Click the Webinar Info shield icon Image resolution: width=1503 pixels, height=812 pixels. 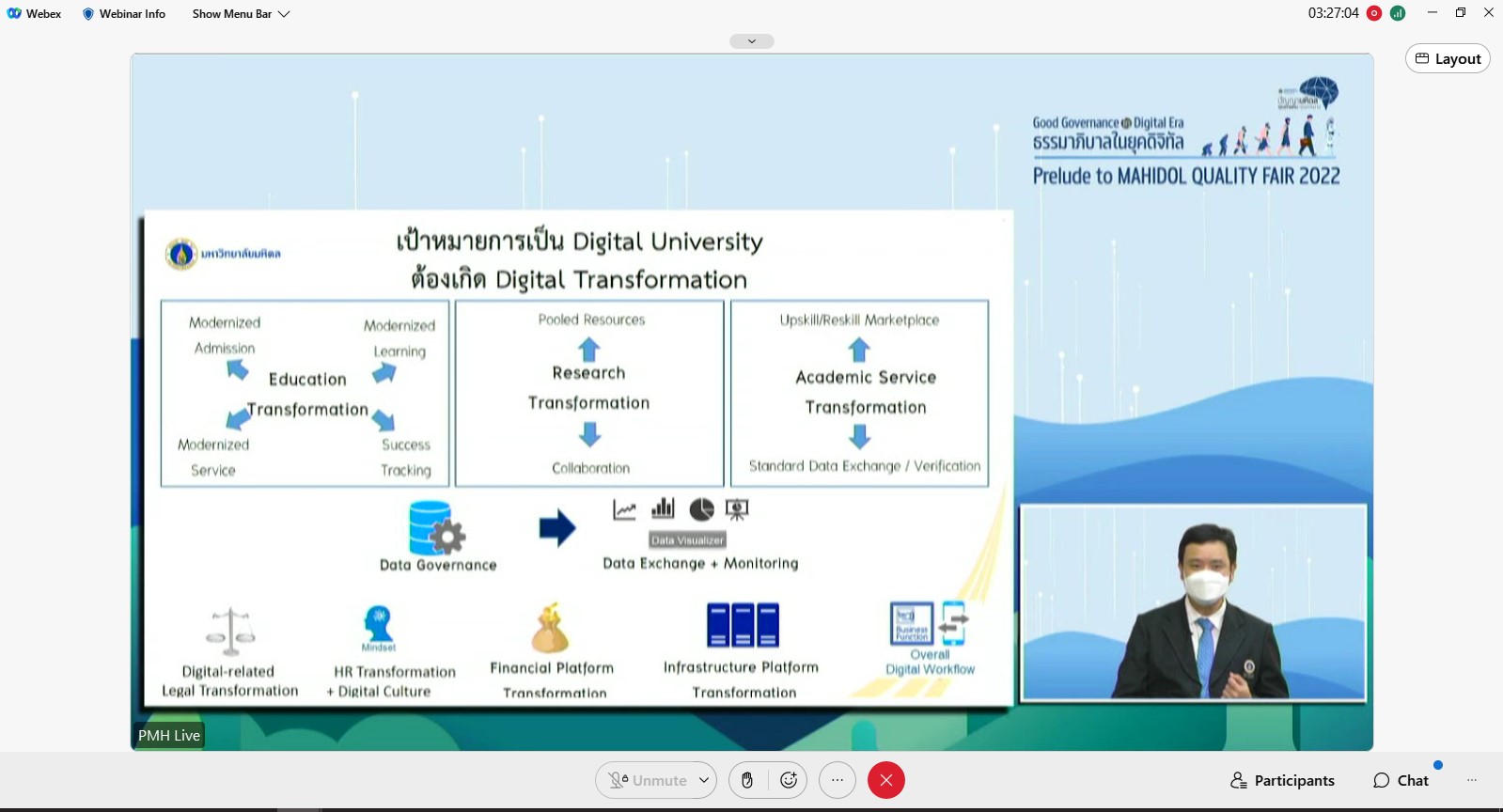pos(88,14)
